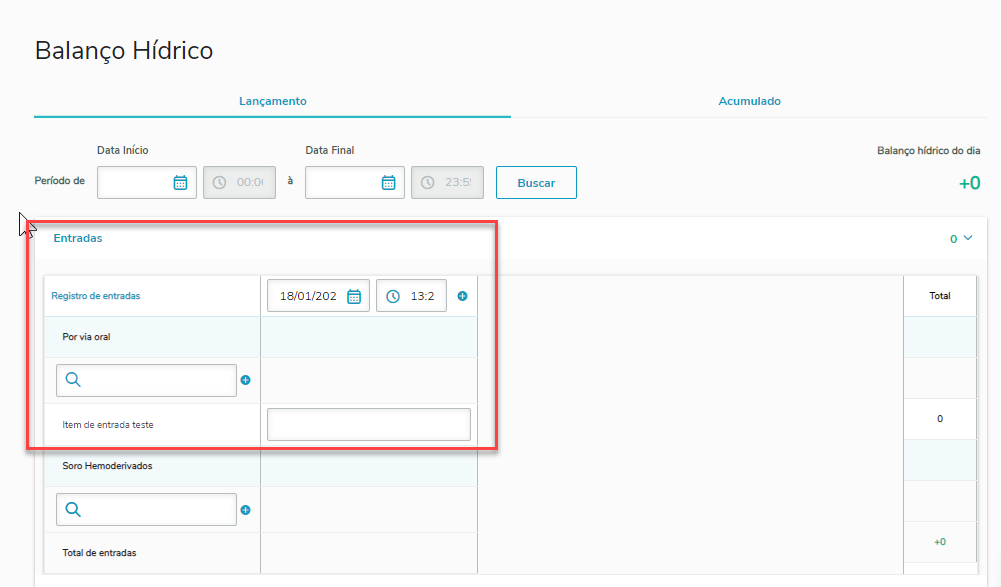This screenshot has width=1001, height=587.
Task: Click clock icon beside 13:2 entry time
Action: click(x=393, y=296)
